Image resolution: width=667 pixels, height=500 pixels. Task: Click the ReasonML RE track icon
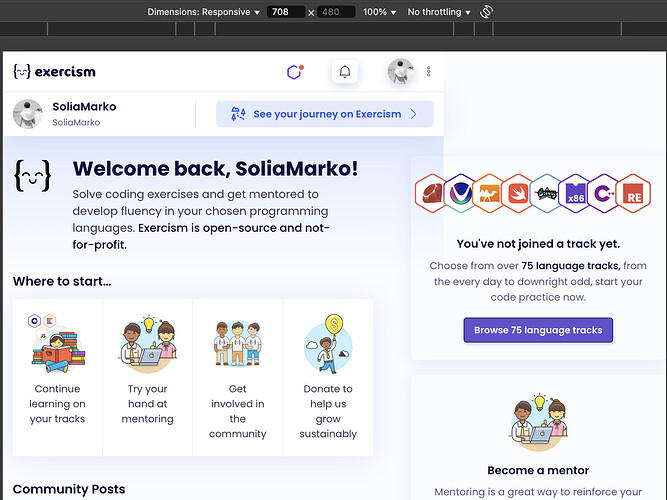[633, 193]
